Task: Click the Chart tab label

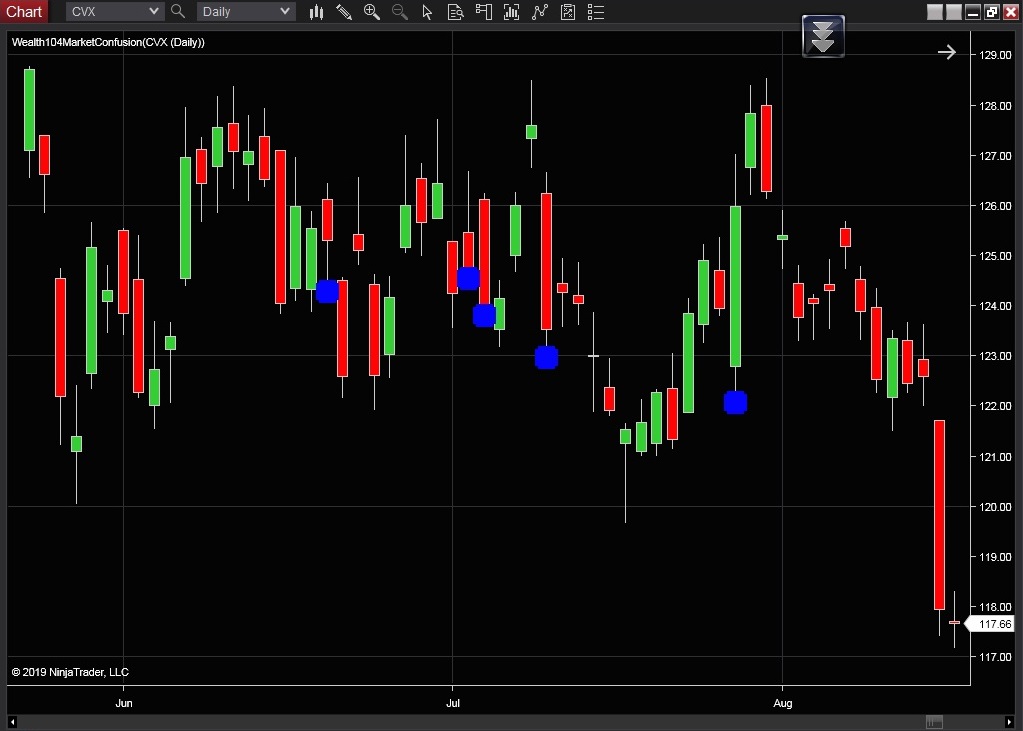Action: coord(24,12)
